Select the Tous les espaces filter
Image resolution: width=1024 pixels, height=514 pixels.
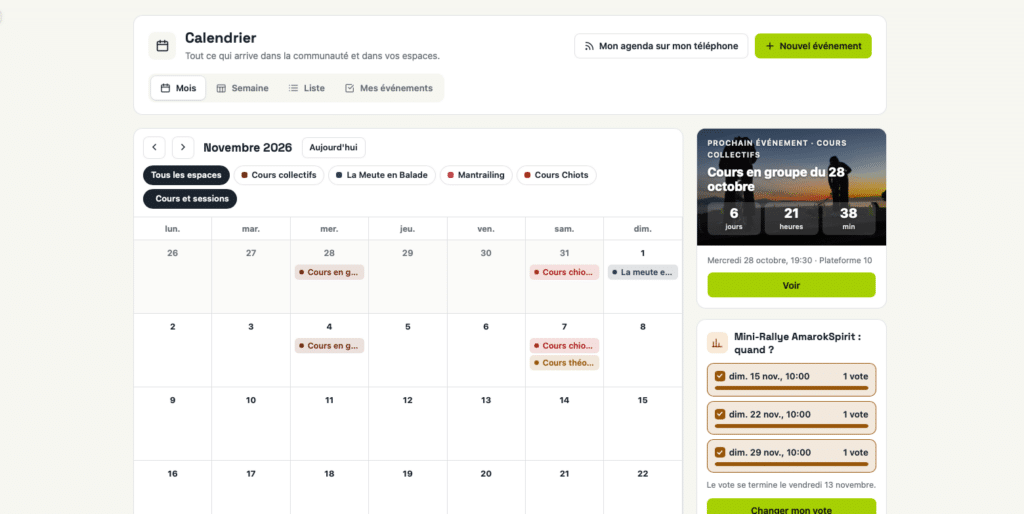pyautogui.click(x=186, y=175)
